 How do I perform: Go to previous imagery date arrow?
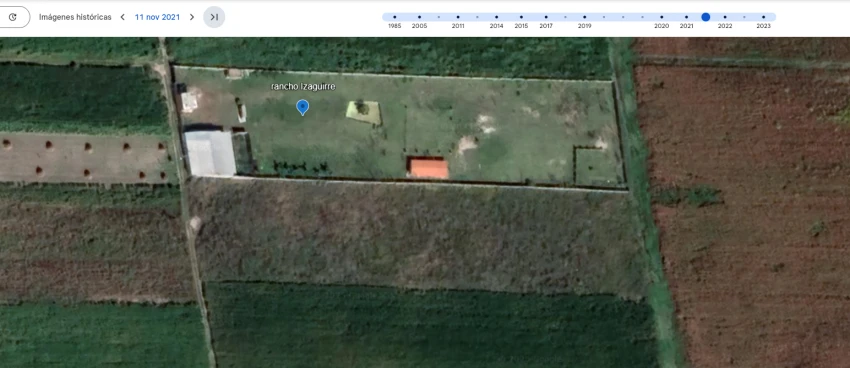[123, 17]
